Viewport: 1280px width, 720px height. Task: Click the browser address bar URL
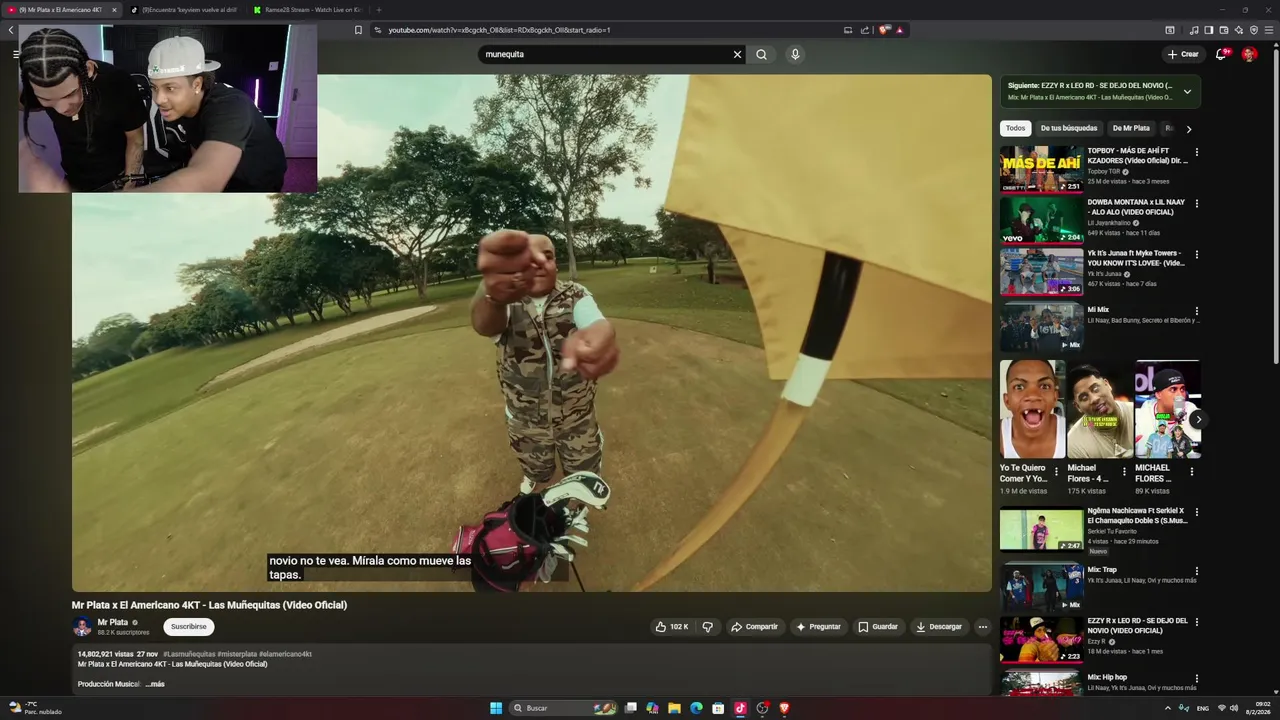(500, 30)
